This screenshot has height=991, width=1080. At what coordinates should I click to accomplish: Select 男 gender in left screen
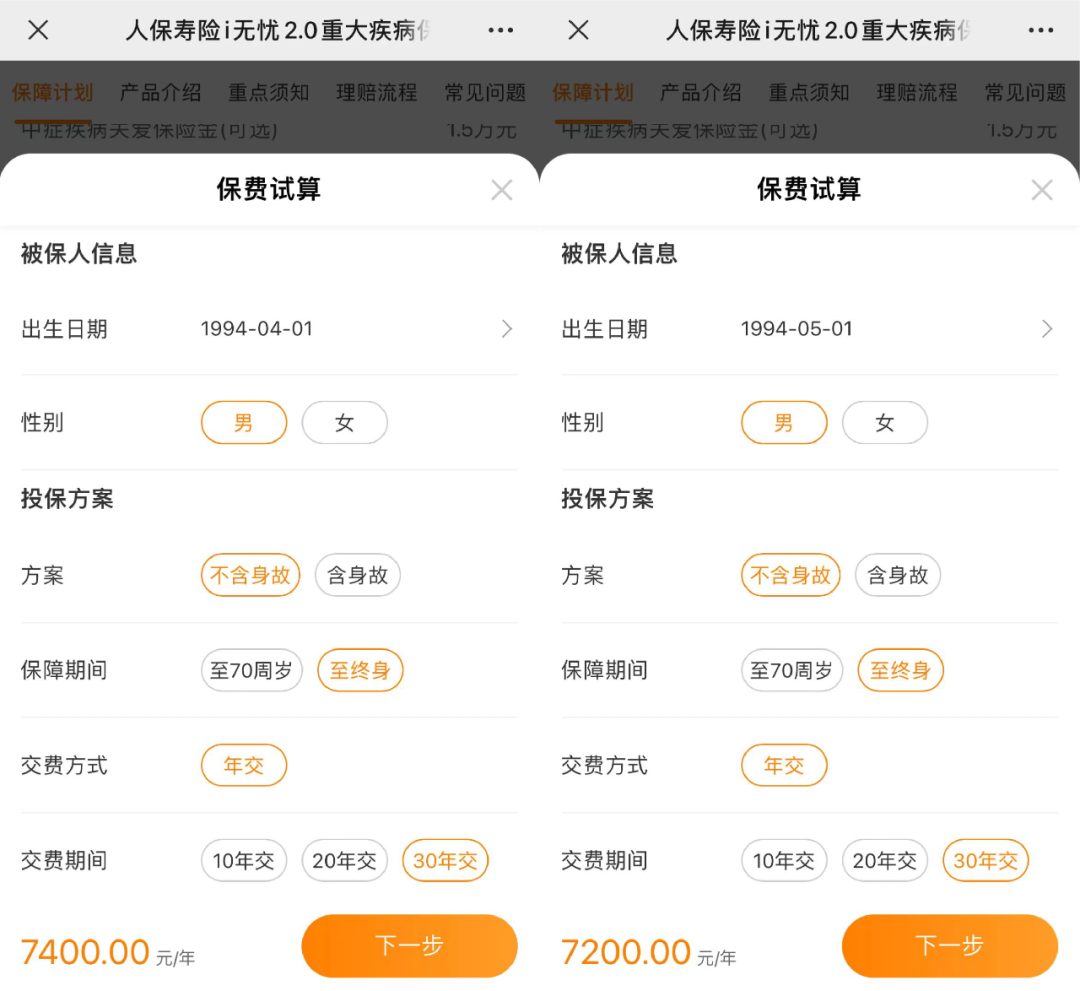tap(244, 423)
